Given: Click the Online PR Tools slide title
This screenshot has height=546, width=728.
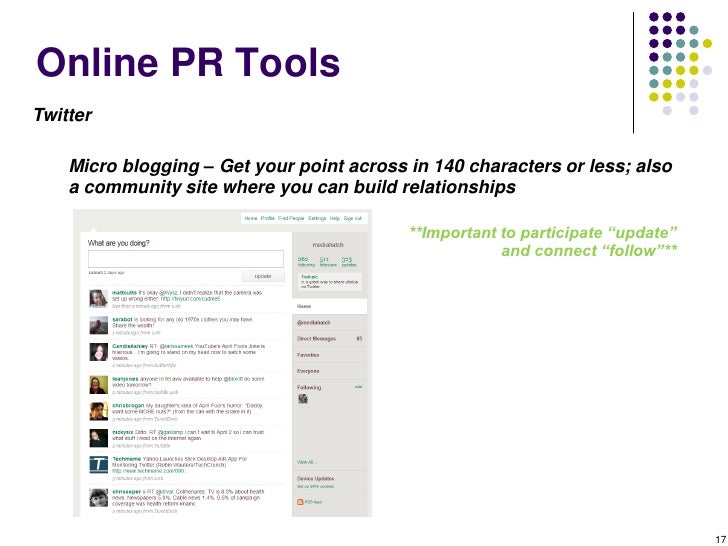Looking at the screenshot, I should pyautogui.click(x=188, y=62).
